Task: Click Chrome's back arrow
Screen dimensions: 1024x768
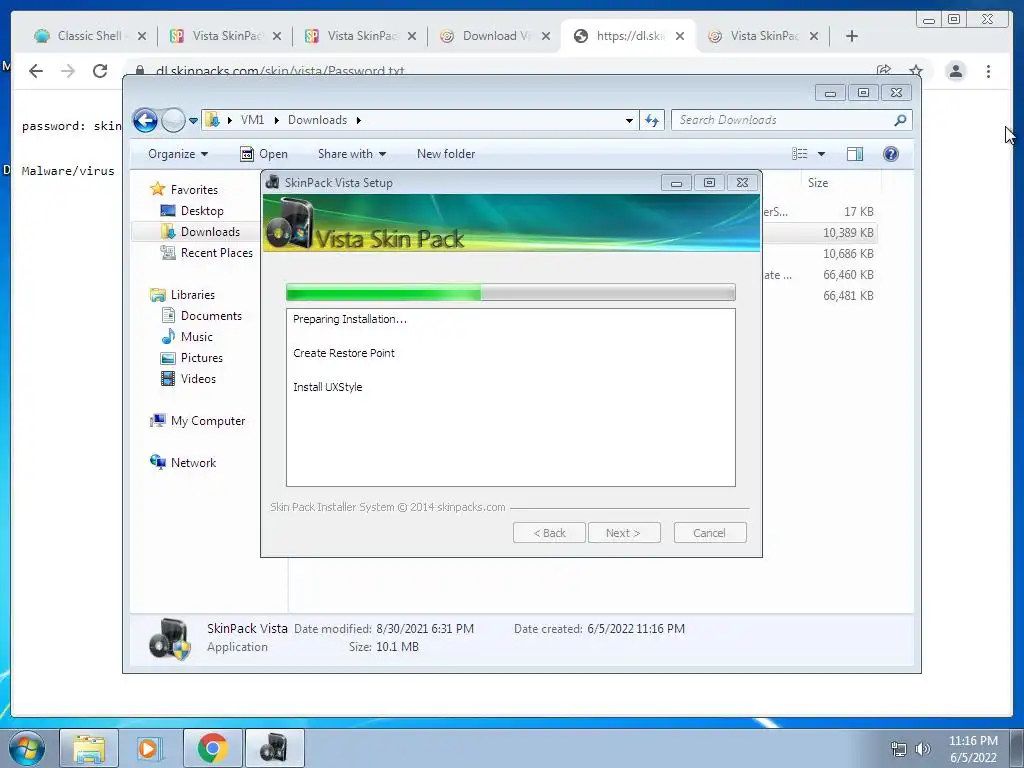Action: (36, 71)
